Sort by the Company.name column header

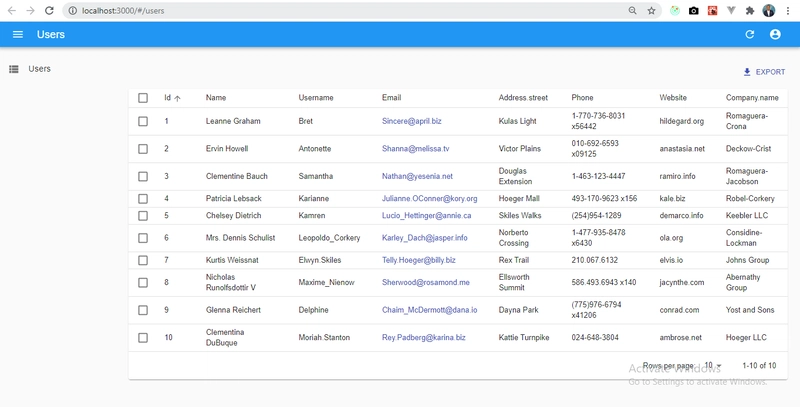coord(752,97)
